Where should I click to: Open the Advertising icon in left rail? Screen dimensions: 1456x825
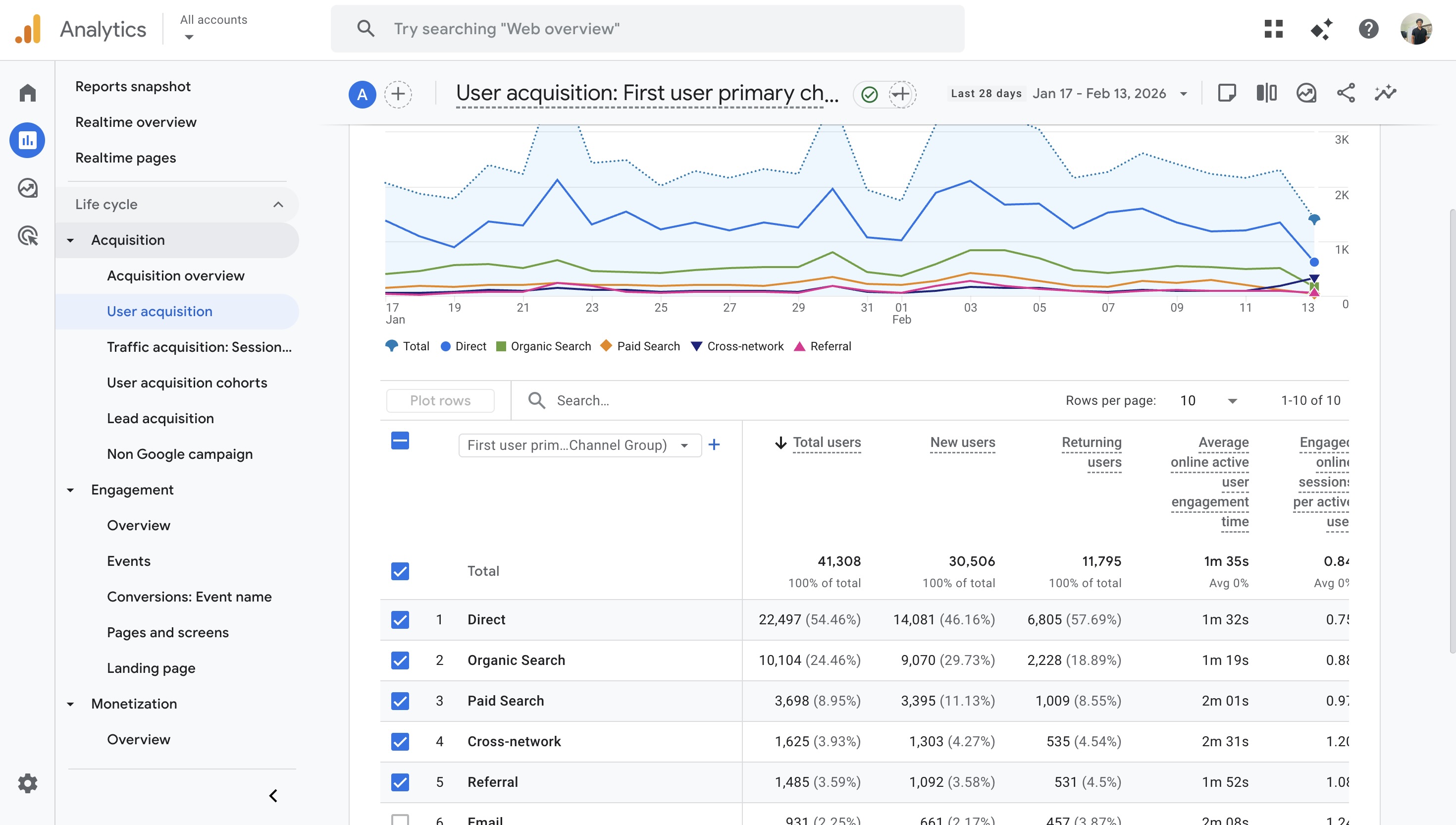coord(27,236)
